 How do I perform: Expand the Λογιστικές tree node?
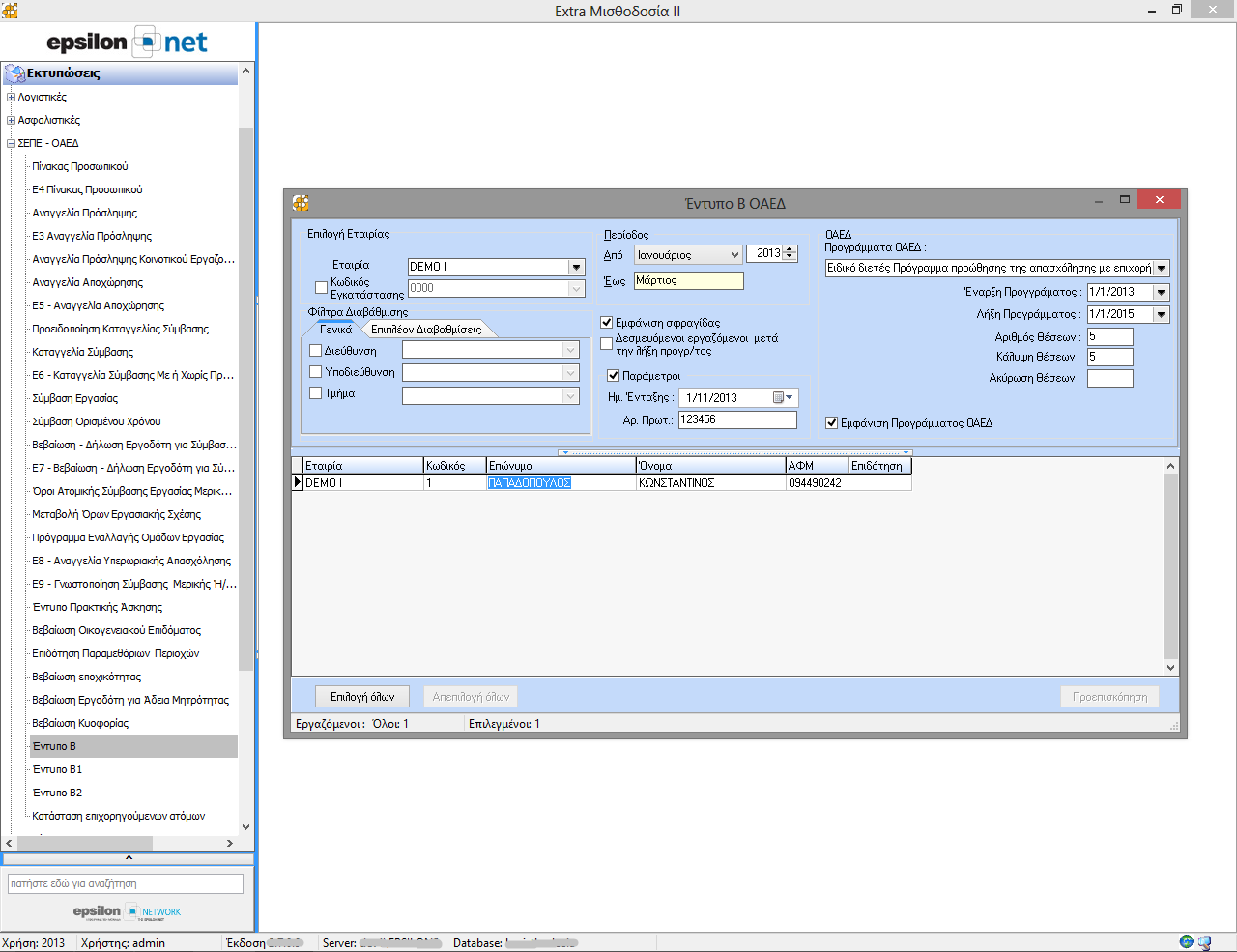(11, 97)
